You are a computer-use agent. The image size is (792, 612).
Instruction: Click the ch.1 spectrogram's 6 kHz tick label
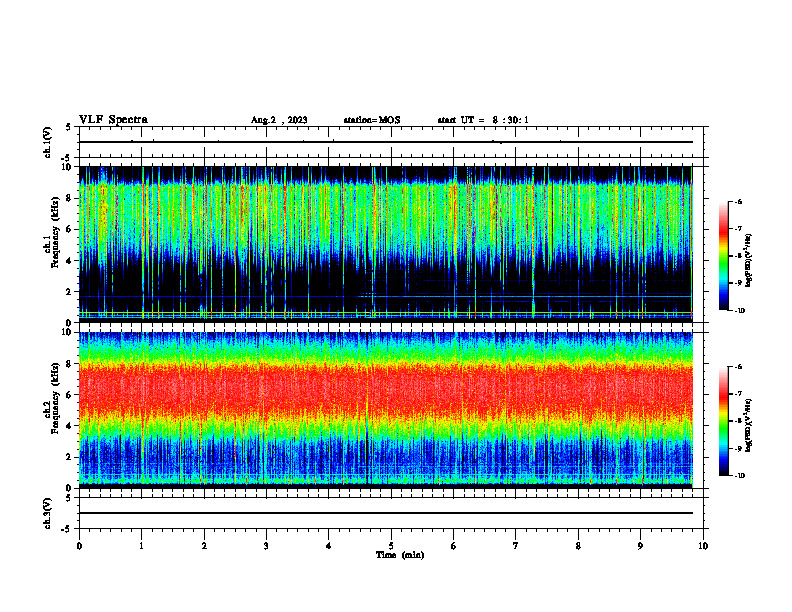click(x=69, y=229)
